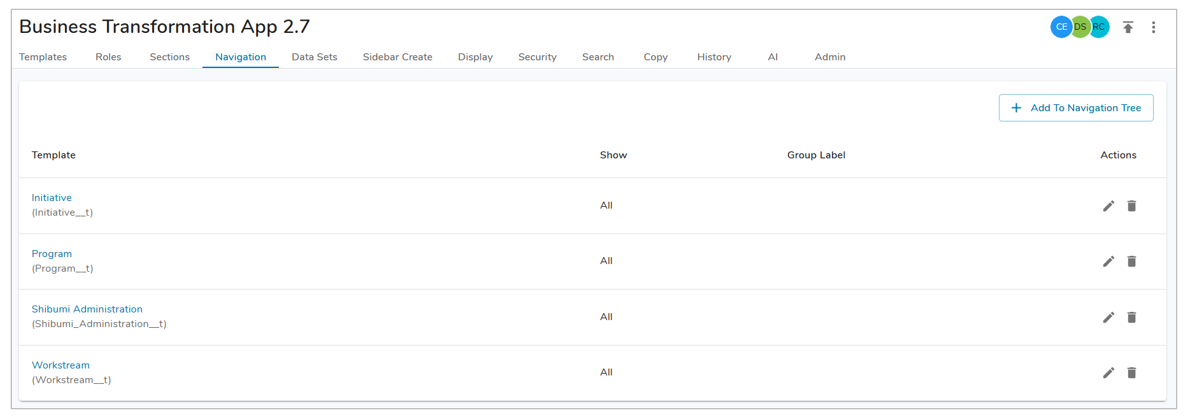The height and width of the screenshot is (417, 1188).
Task: Open the Shibumi Administration template link
Action: (87, 309)
